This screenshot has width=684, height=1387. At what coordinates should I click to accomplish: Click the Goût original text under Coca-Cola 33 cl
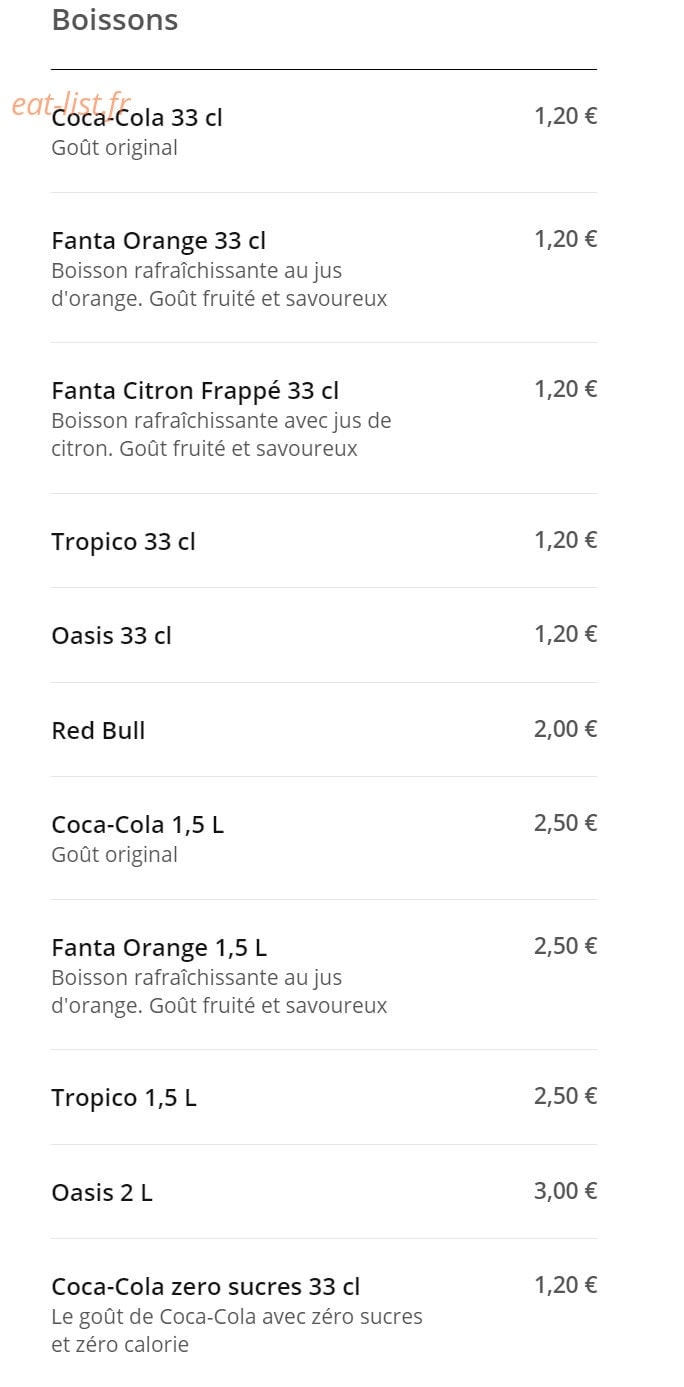point(114,148)
